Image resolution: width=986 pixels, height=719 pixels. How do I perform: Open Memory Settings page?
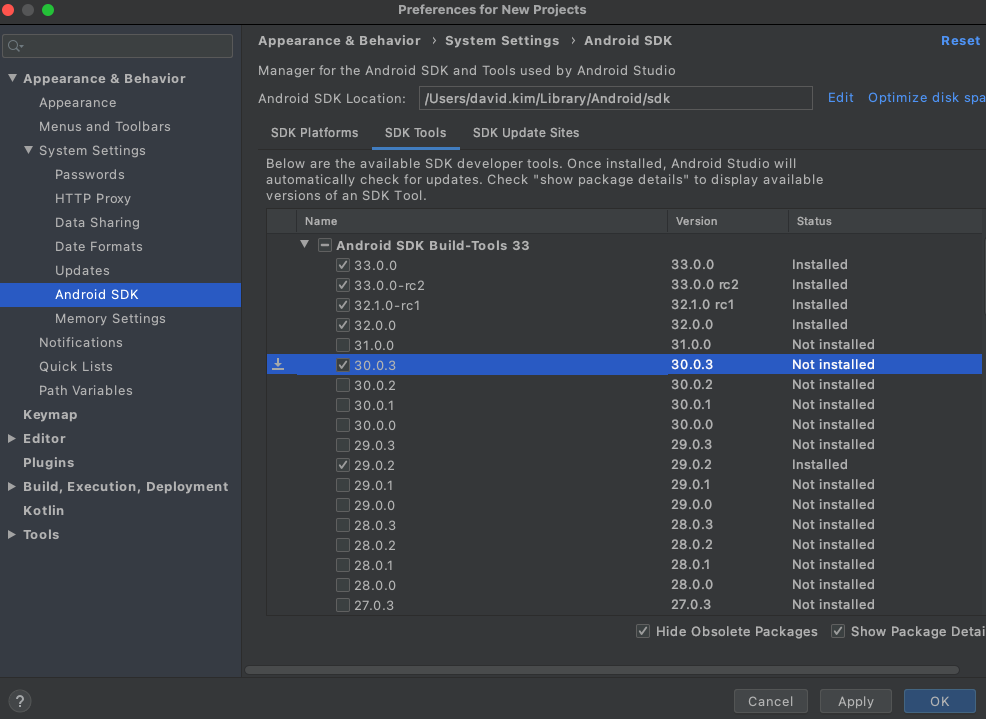pos(110,318)
